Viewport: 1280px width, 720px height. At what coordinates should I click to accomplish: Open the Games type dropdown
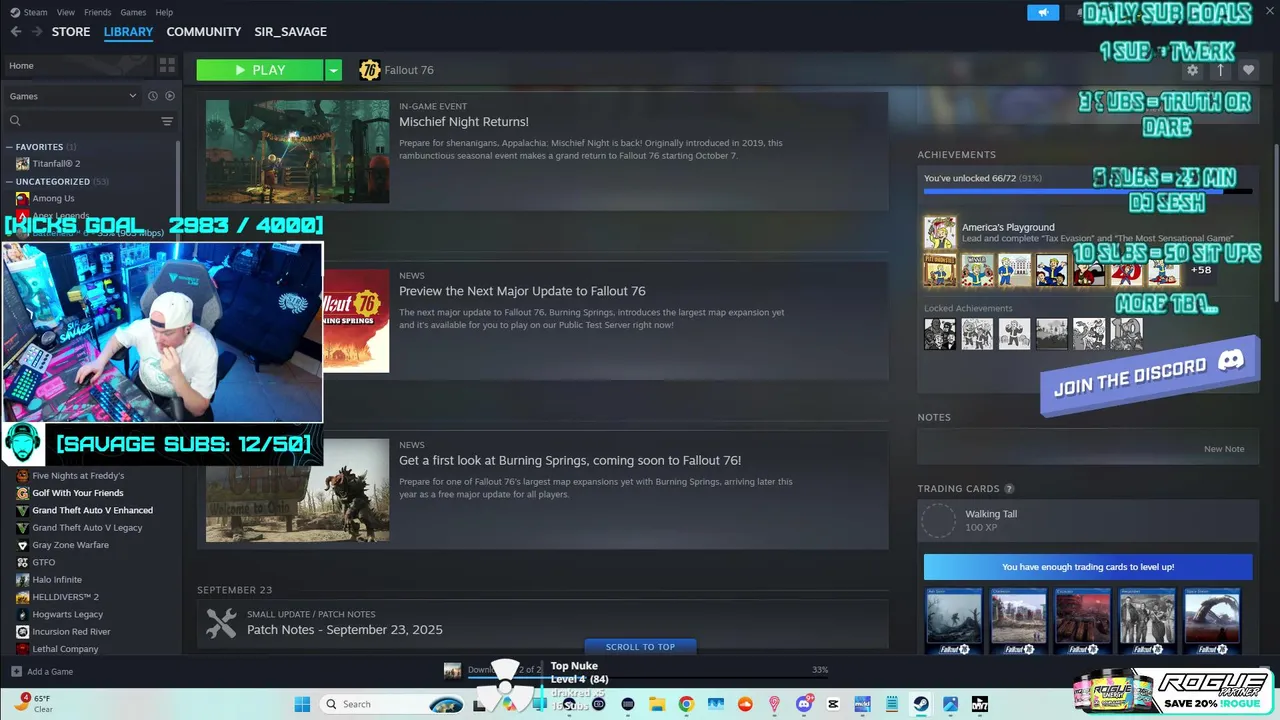pyautogui.click(x=73, y=96)
